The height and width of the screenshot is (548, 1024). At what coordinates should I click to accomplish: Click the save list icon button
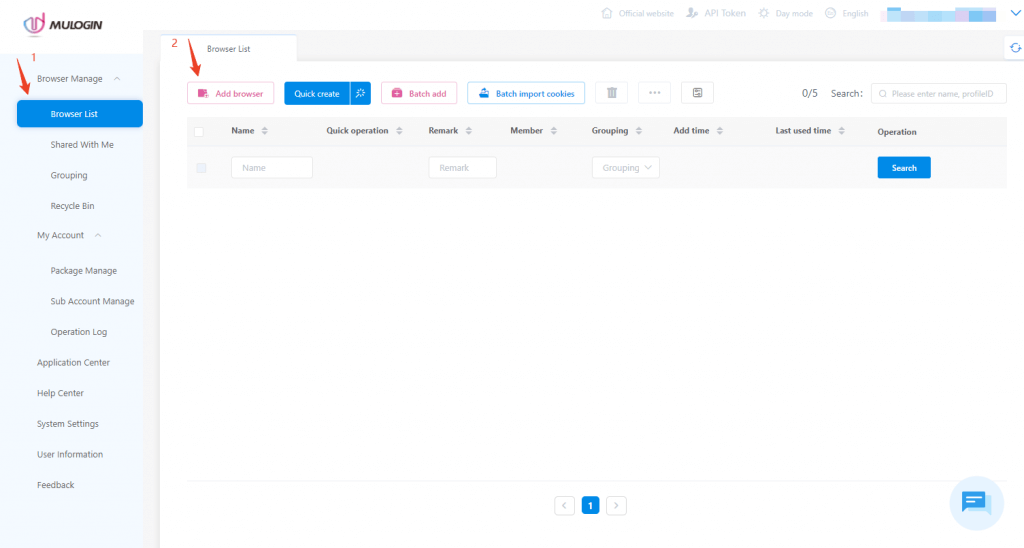[697, 93]
